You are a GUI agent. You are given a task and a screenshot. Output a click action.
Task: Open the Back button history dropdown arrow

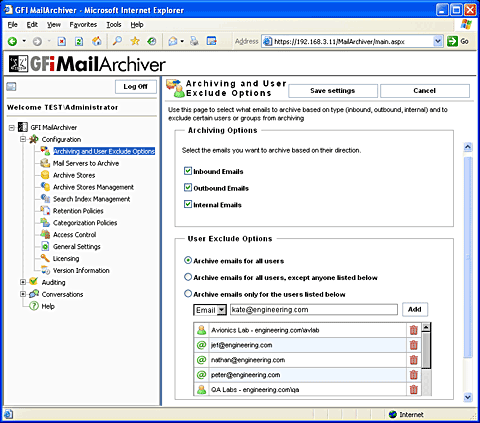[24, 41]
